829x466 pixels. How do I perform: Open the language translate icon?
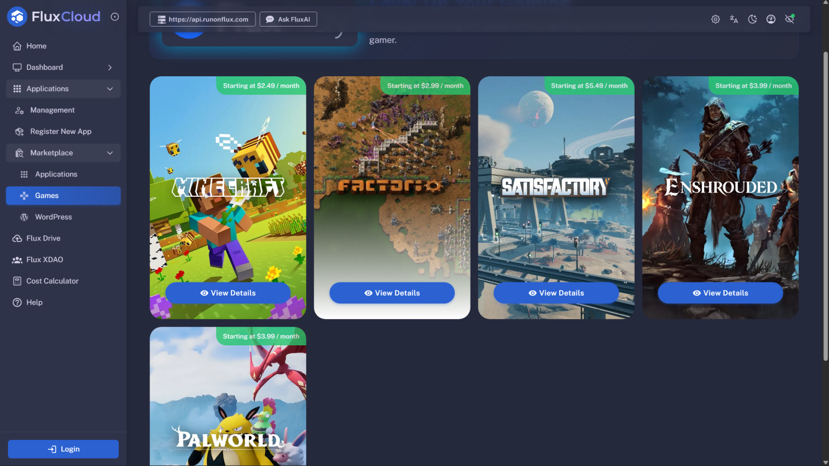point(734,19)
